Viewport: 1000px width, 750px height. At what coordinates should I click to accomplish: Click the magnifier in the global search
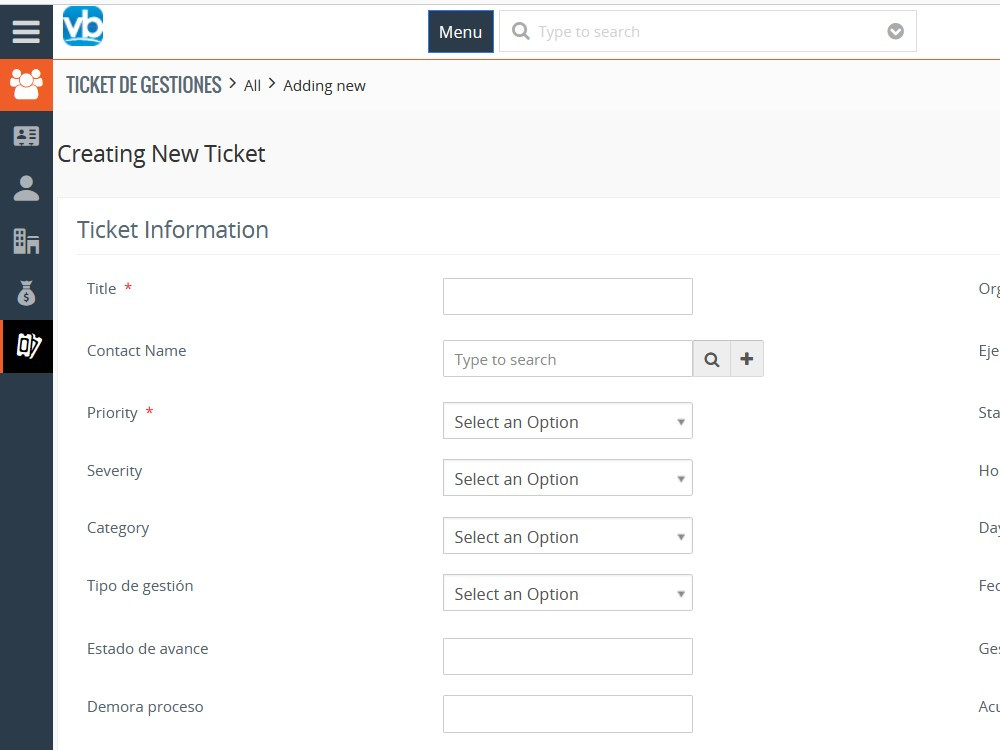click(520, 31)
